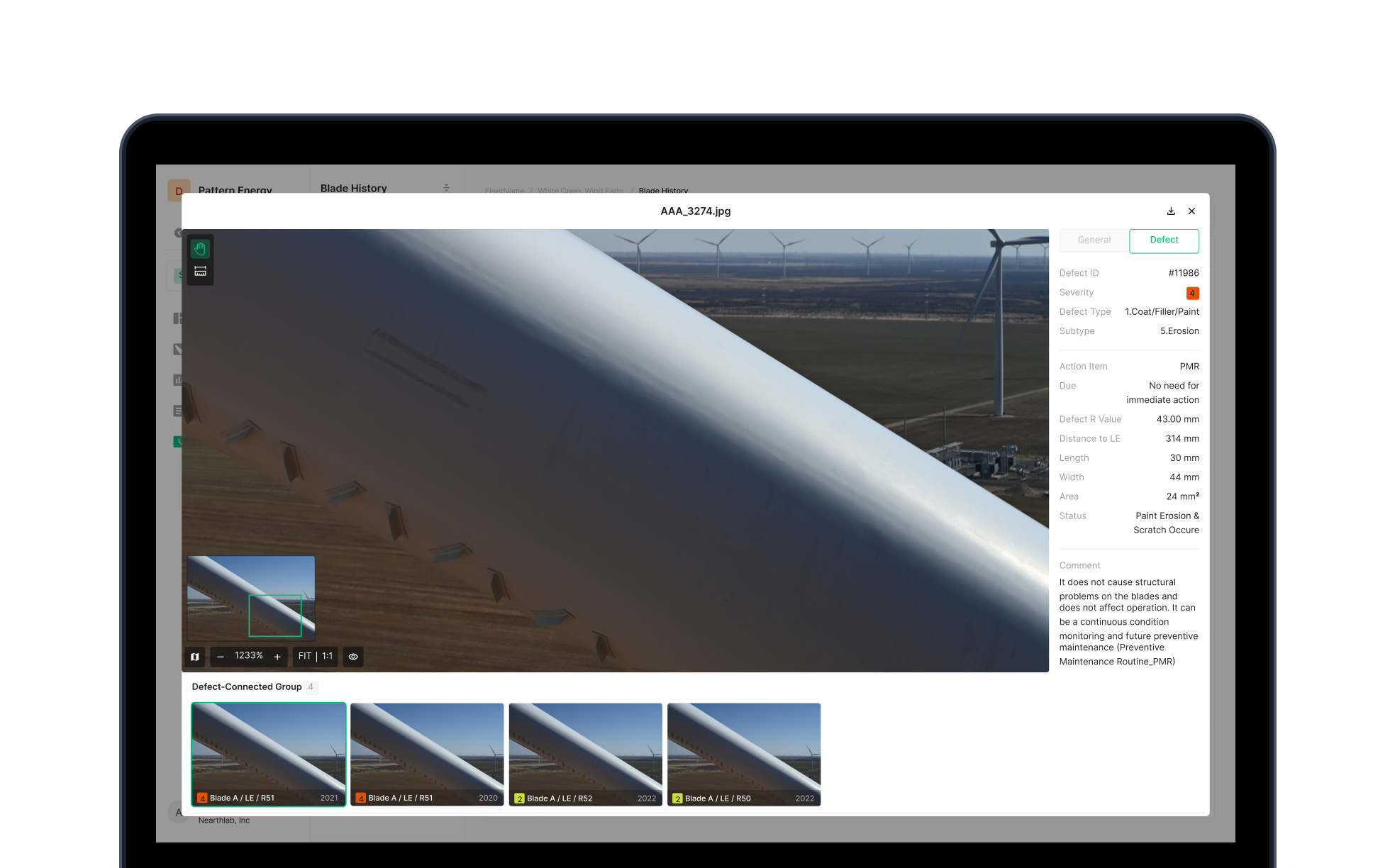Select the Blade A LE R52 thumbnail

click(585, 754)
